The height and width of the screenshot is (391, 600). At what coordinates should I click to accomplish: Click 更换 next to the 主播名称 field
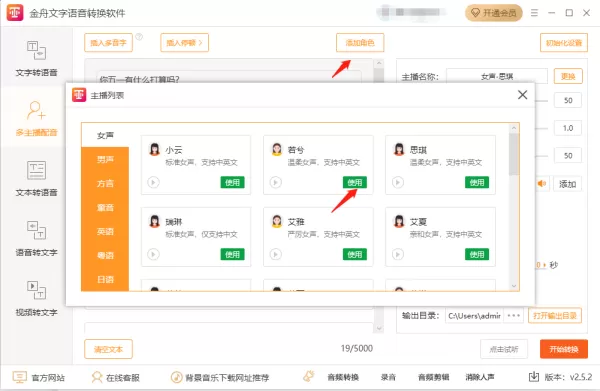[x=568, y=76]
